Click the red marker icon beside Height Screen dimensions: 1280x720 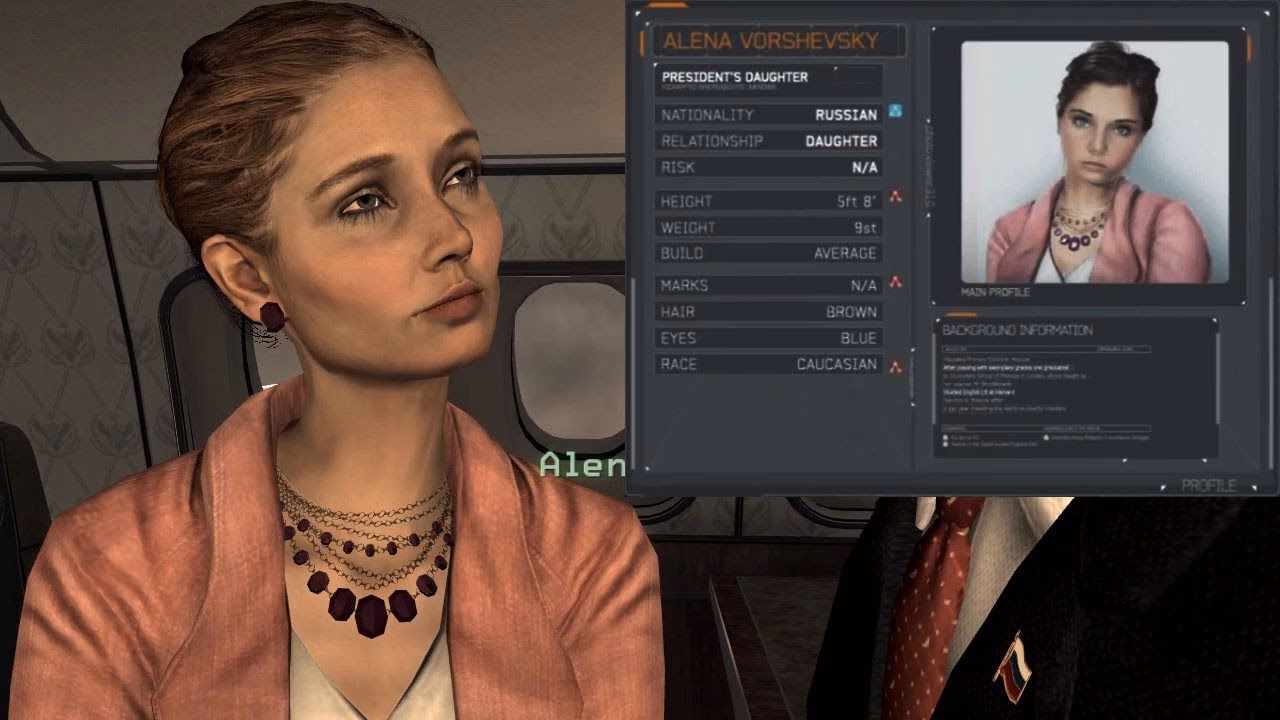pos(896,197)
